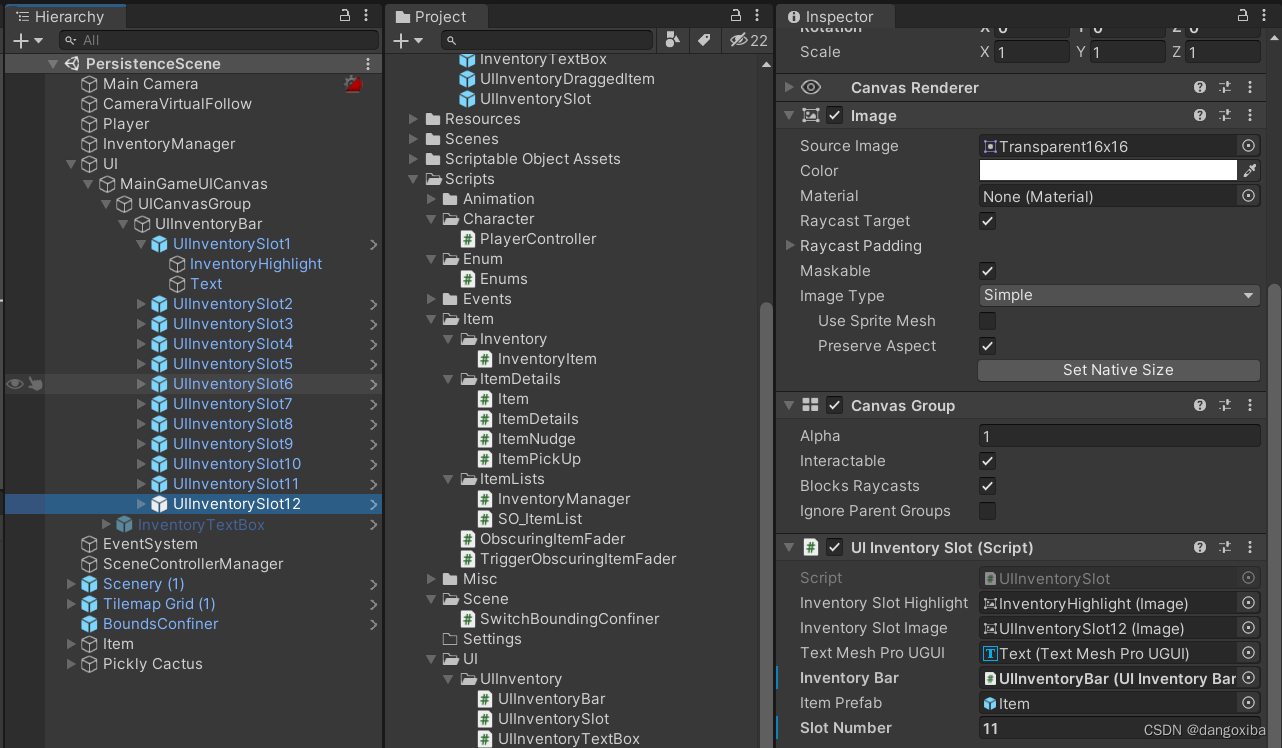
Task: Check Use Sprite Mesh
Action: (x=987, y=321)
